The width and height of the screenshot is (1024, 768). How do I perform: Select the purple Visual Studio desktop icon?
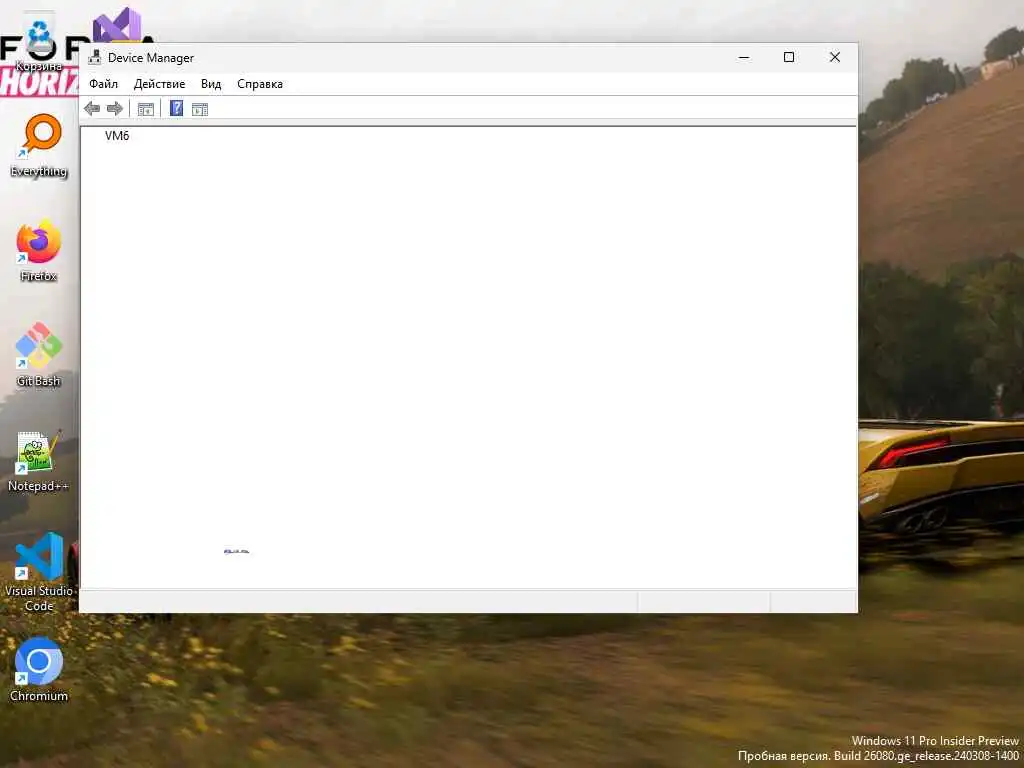pyautogui.click(x=117, y=26)
